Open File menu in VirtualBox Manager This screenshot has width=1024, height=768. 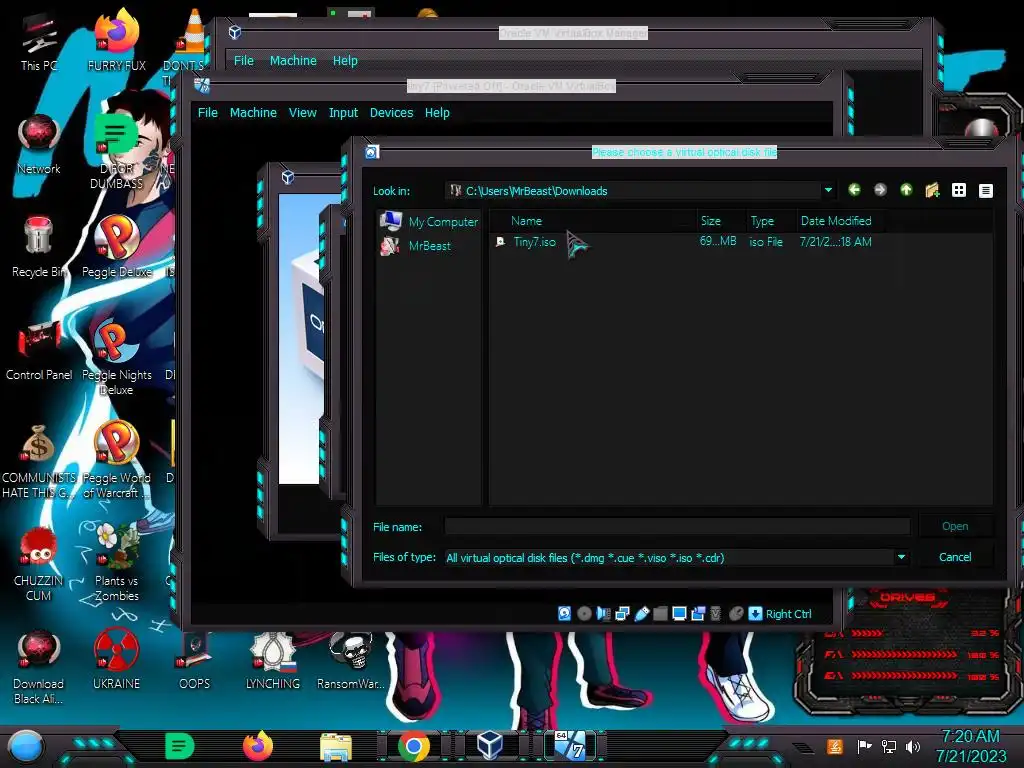(x=244, y=60)
